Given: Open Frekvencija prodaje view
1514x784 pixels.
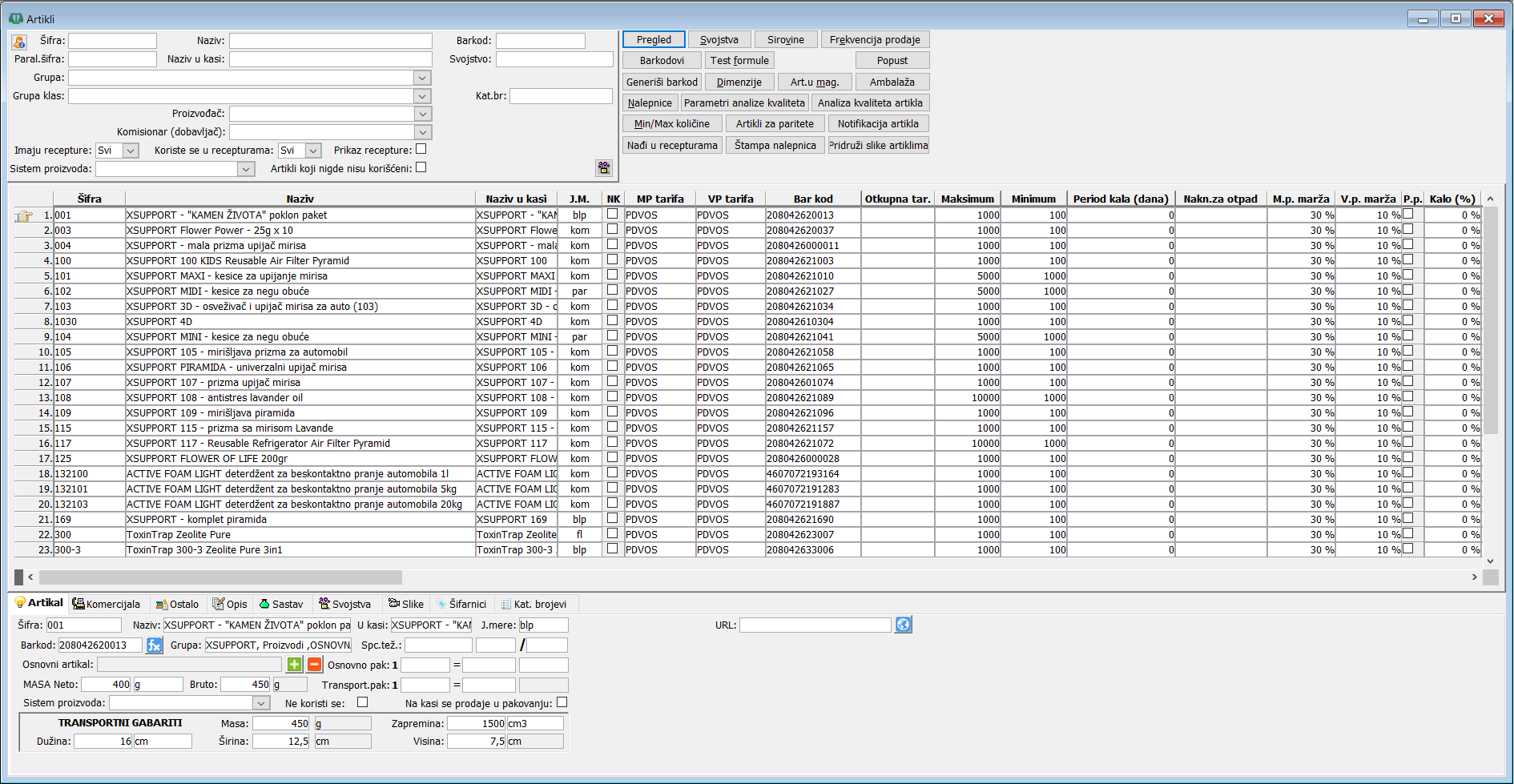Looking at the screenshot, I should [875, 39].
